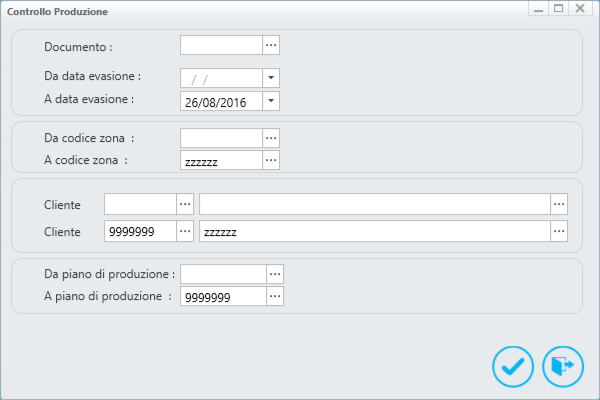Open A codice zona lookup ellipsis
Image resolution: width=600 pixels, height=400 pixels.
(x=271, y=160)
